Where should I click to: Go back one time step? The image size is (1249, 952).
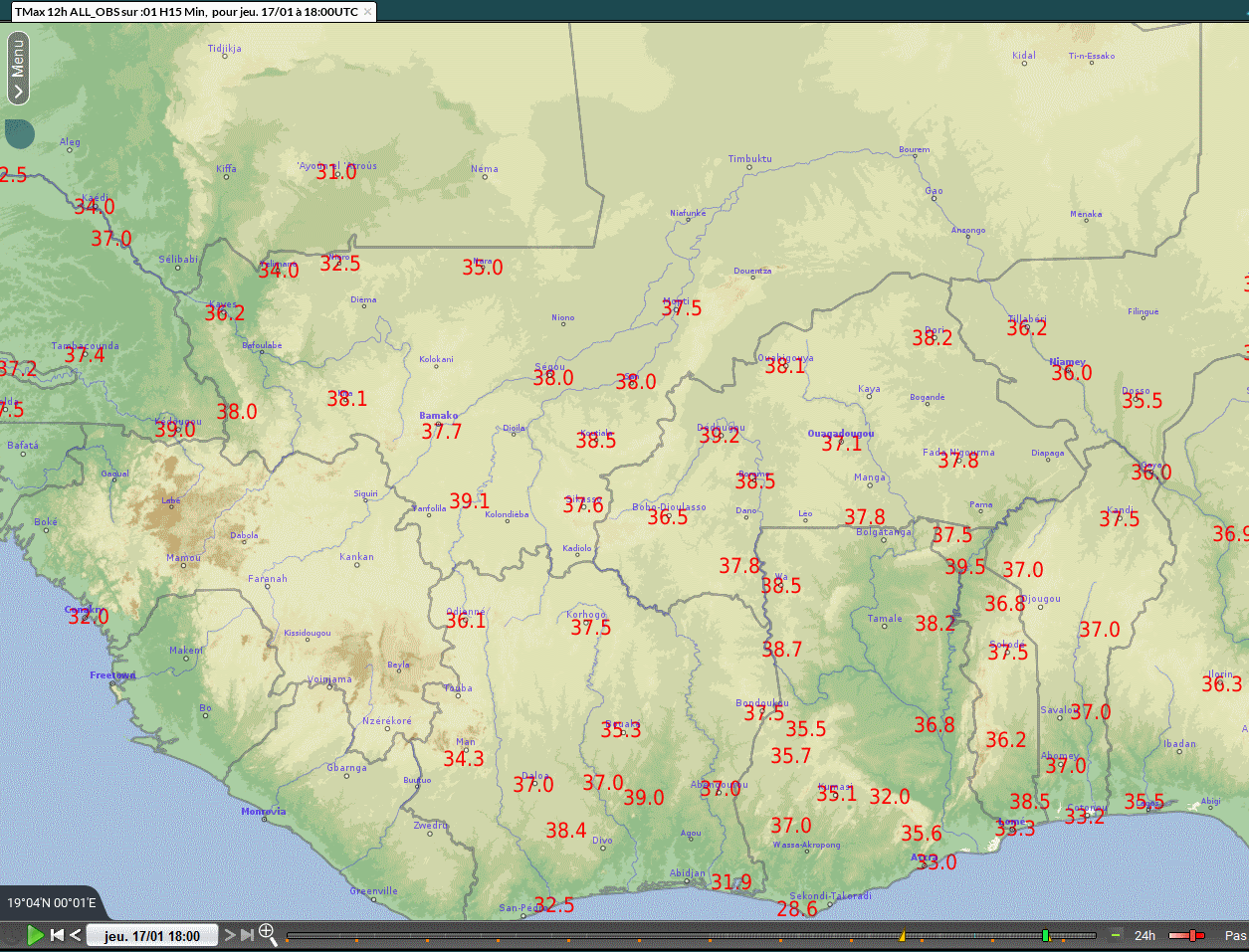click(x=76, y=935)
